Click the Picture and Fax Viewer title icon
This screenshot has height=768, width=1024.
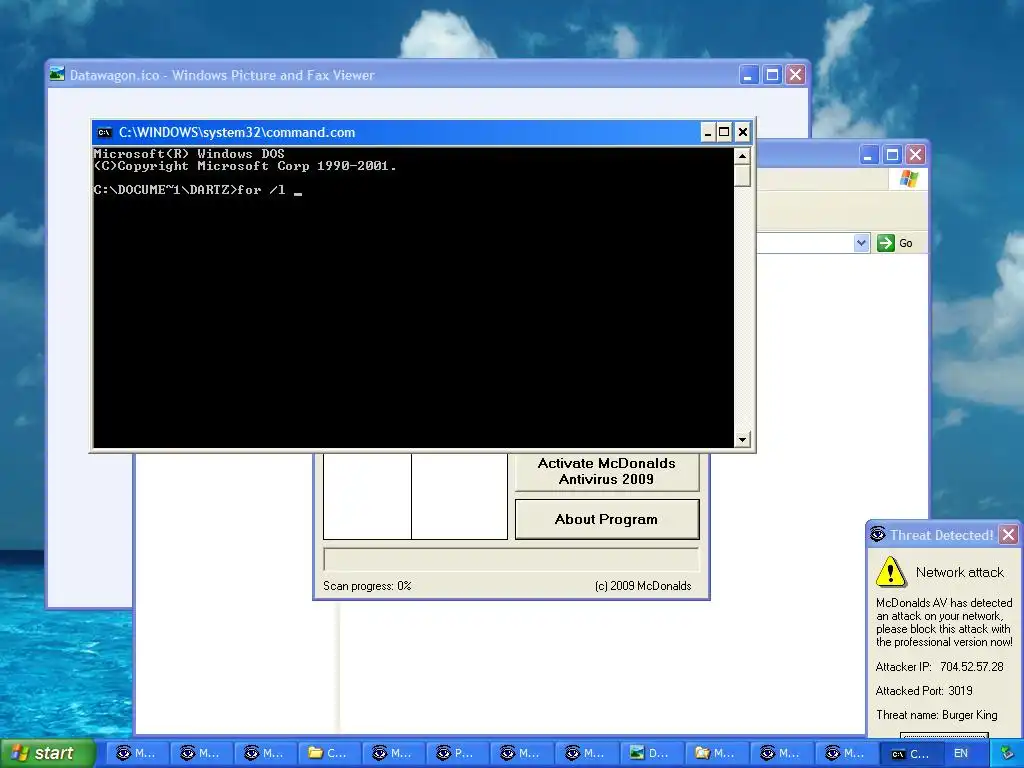[x=57, y=74]
